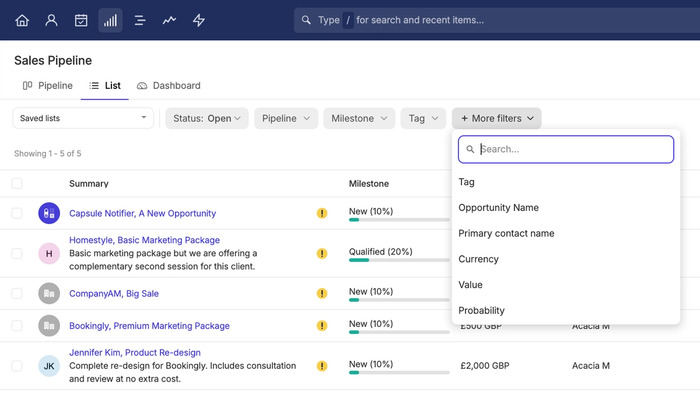
Task: Click the Homestyle H avatar
Action: click(x=49, y=253)
